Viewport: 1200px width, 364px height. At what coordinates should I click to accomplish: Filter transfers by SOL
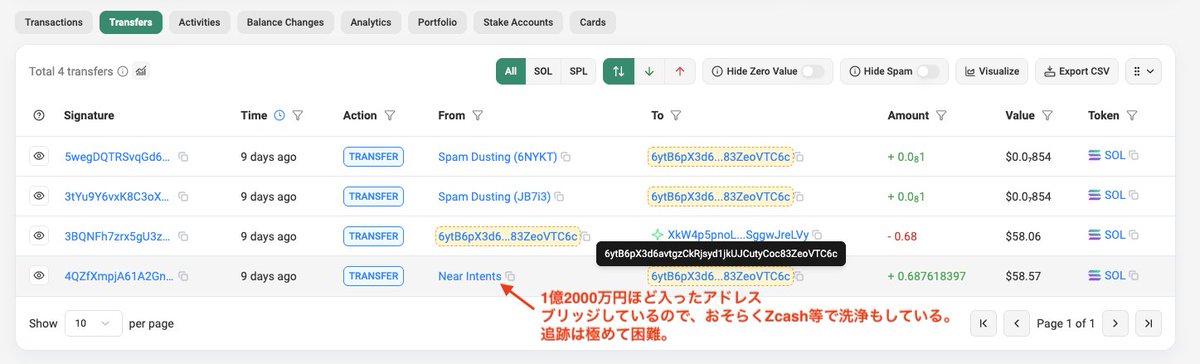coord(543,71)
